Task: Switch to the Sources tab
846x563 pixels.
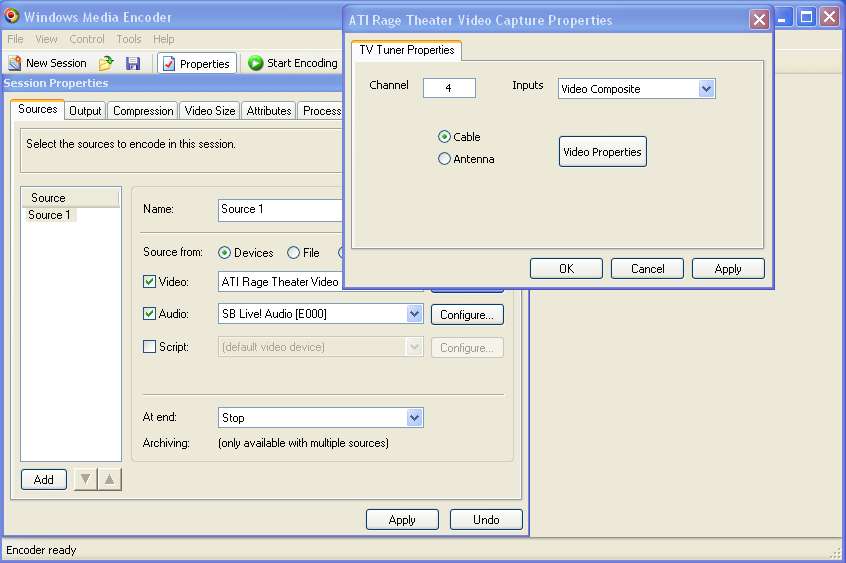Action: pos(37,109)
